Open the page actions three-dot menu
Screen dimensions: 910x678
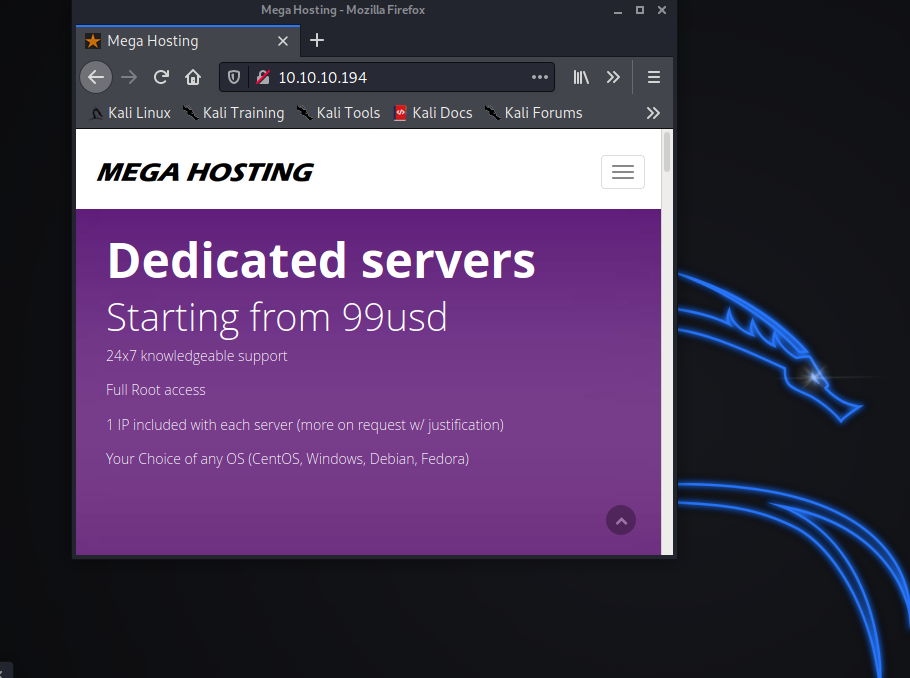tap(540, 77)
